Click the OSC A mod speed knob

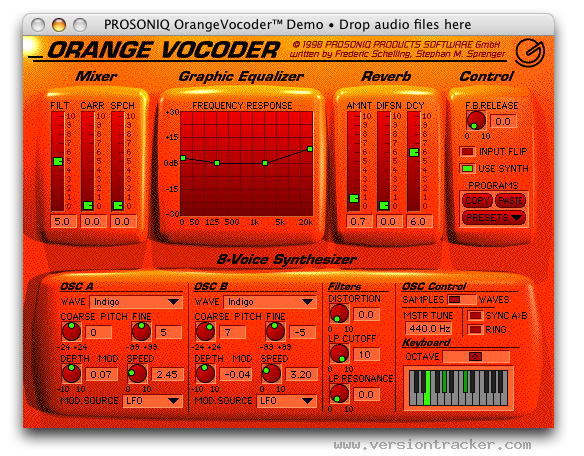[x=137, y=373]
